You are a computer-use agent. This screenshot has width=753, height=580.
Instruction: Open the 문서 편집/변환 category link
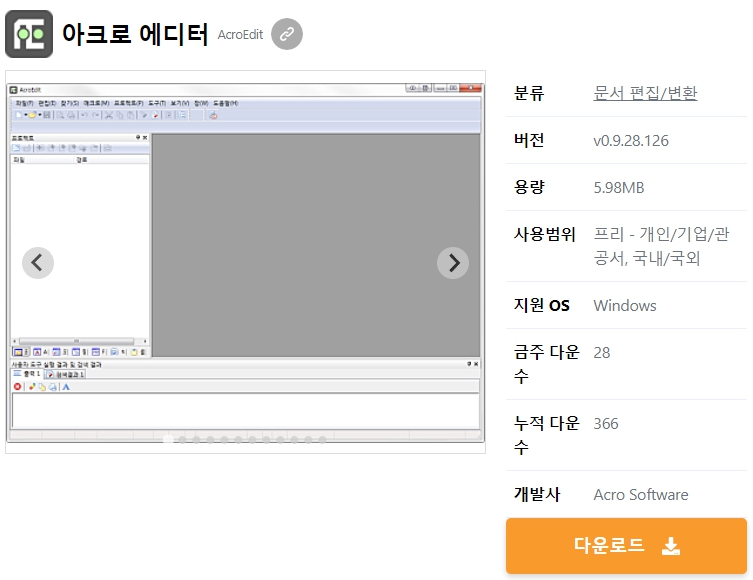pos(645,93)
